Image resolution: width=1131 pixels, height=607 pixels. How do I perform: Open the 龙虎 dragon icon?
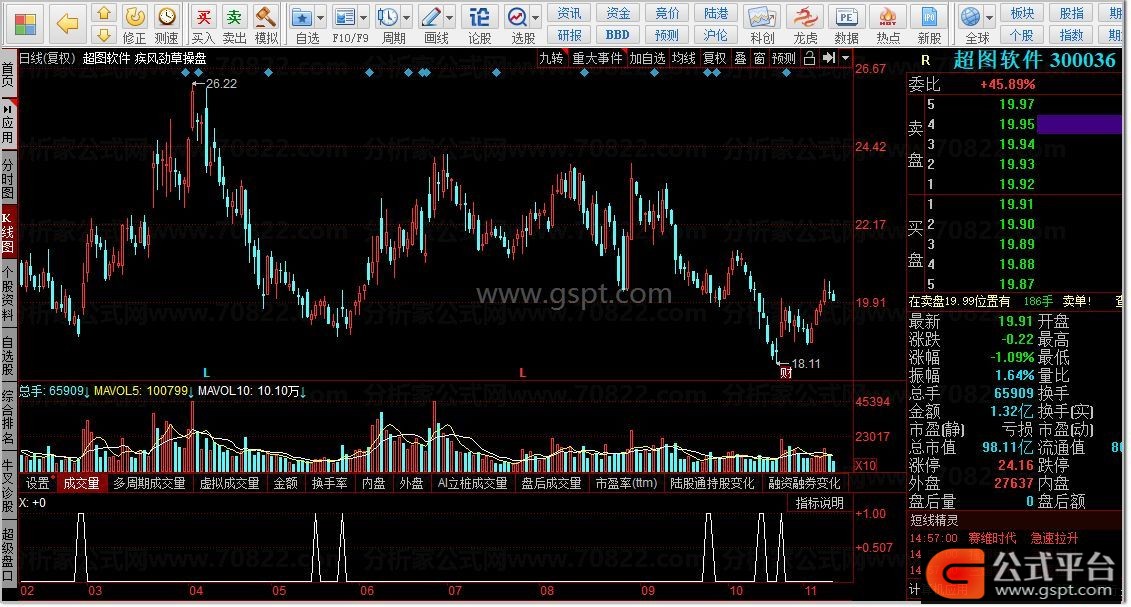point(804,17)
